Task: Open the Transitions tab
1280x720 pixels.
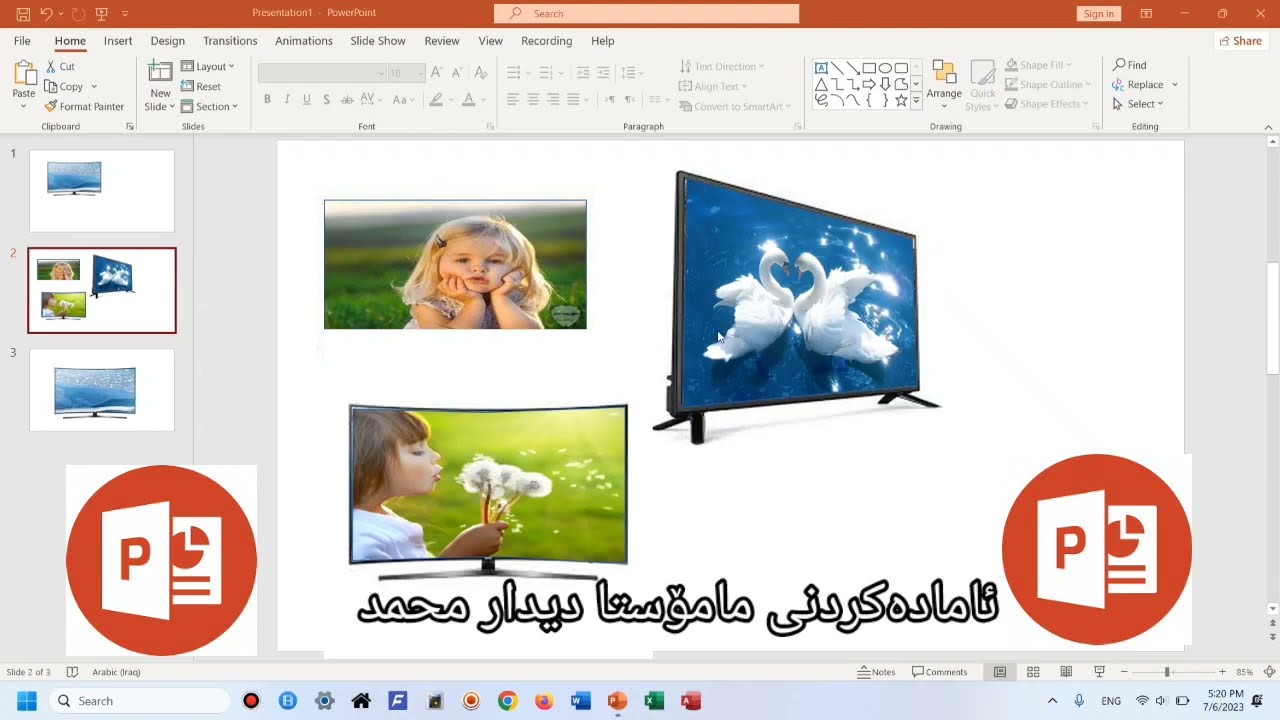Action: pyautogui.click(x=230, y=41)
